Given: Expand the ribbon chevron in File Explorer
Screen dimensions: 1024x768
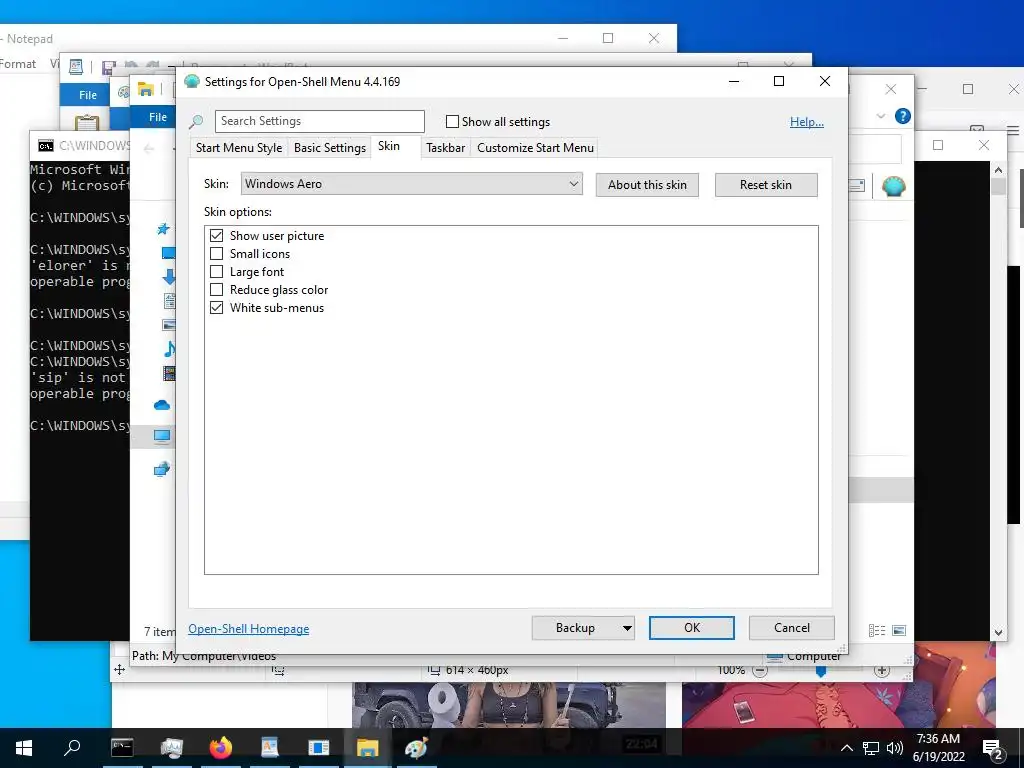Looking at the screenshot, I should coord(880,116).
